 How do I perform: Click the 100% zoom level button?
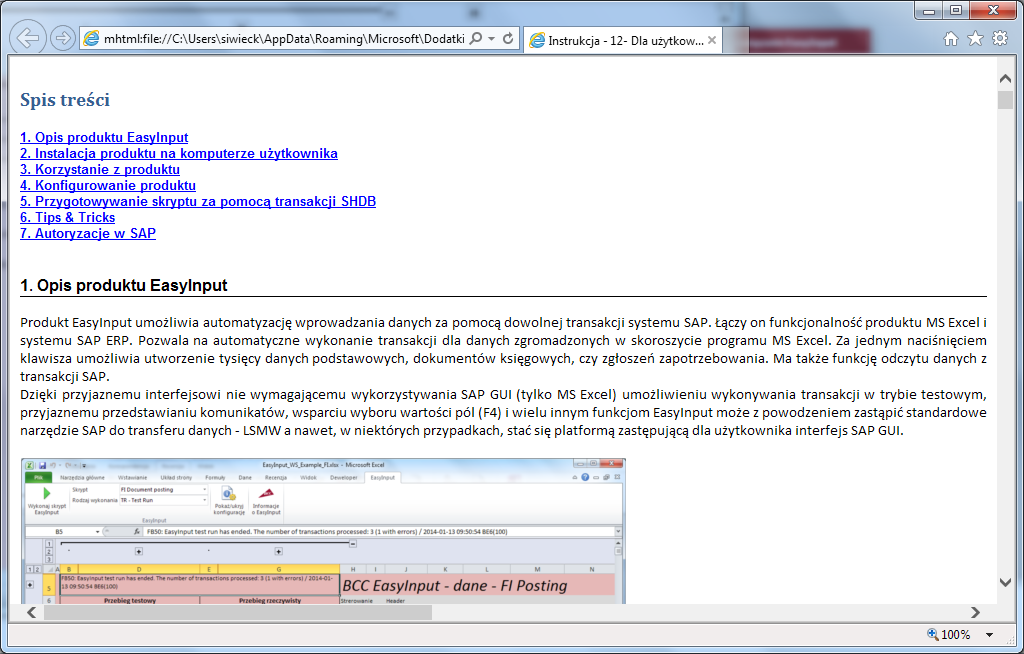tap(949, 634)
